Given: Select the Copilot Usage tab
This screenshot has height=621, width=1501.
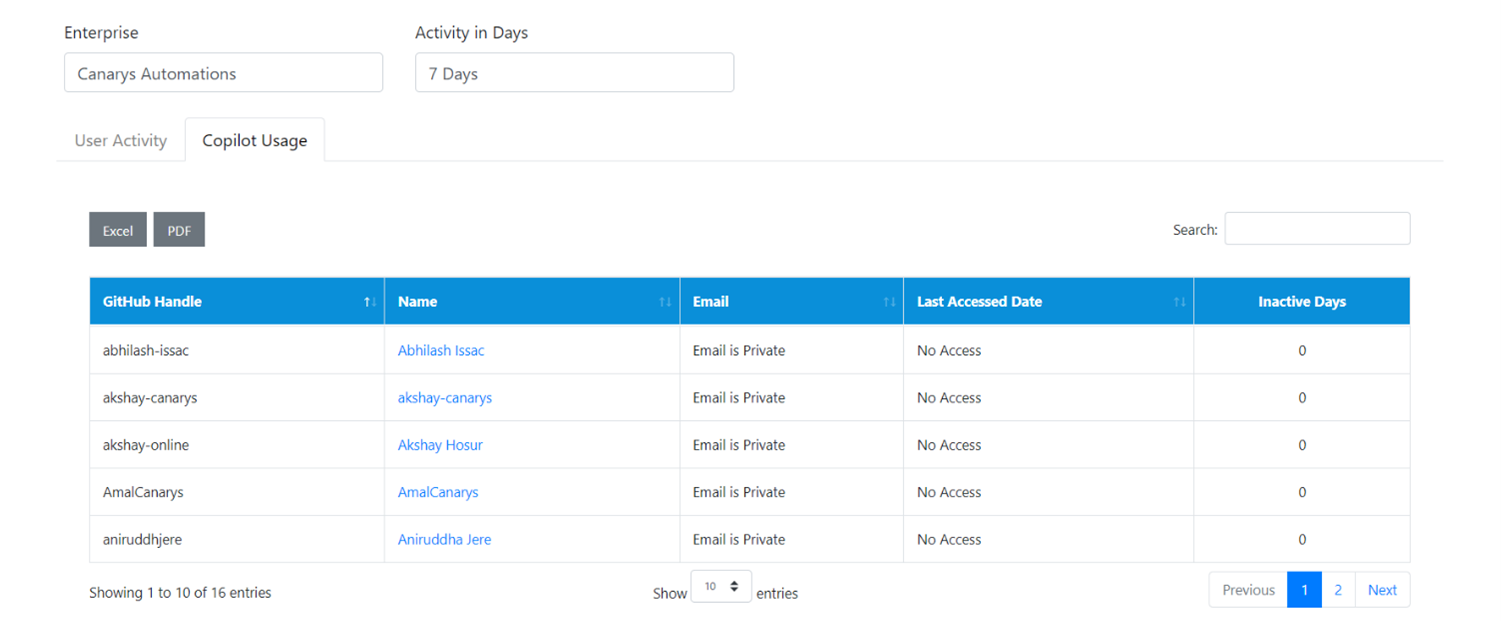Looking at the screenshot, I should [x=255, y=141].
